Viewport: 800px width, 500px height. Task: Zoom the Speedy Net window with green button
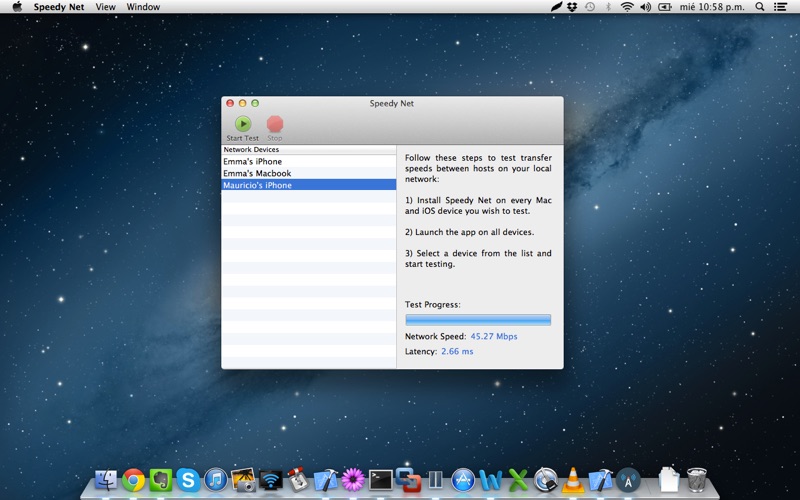(255, 103)
